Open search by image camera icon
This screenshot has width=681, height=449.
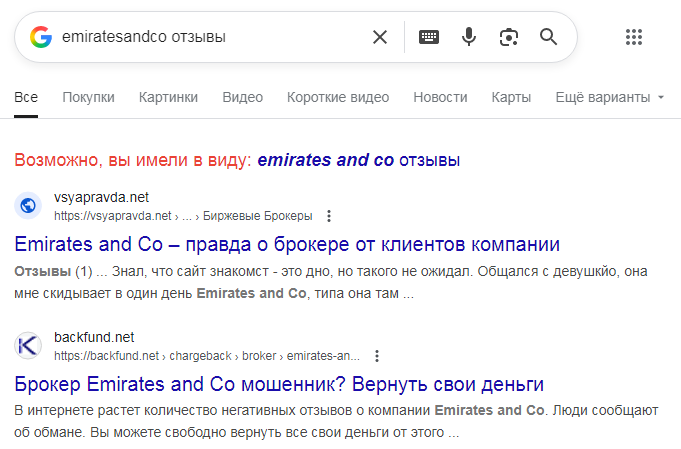[x=509, y=37]
